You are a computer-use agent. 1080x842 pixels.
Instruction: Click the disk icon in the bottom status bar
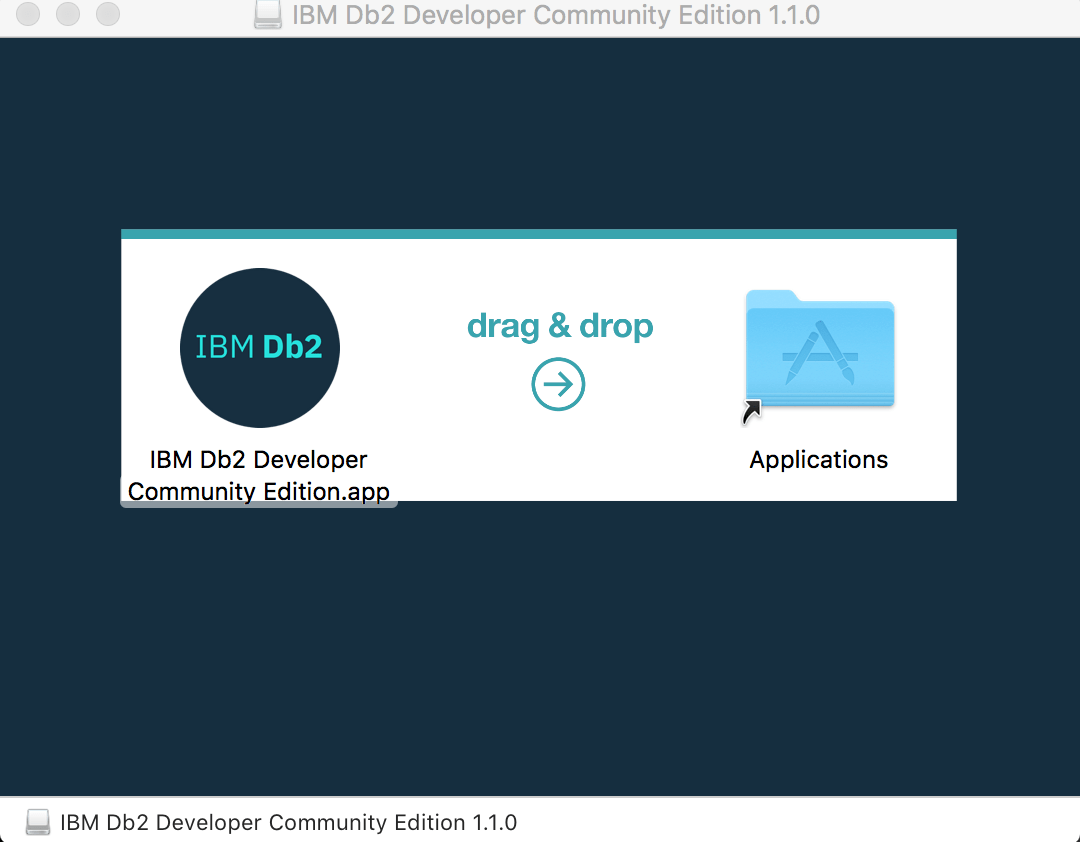[37, 821]
